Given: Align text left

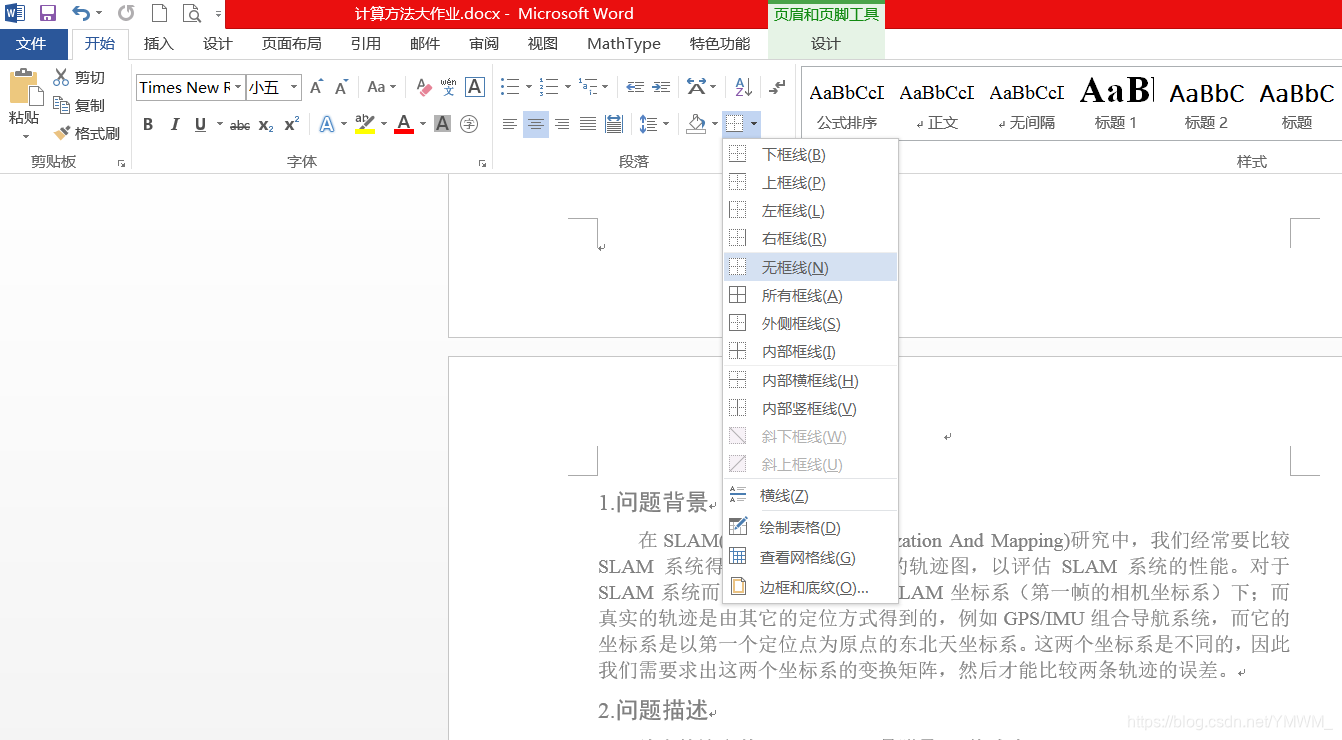Looking at the screenshot, I should coord(510,124).
